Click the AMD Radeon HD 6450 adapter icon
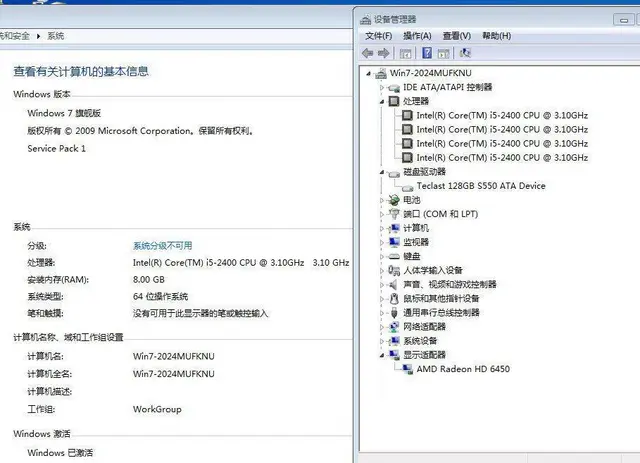 click(407, 369)
